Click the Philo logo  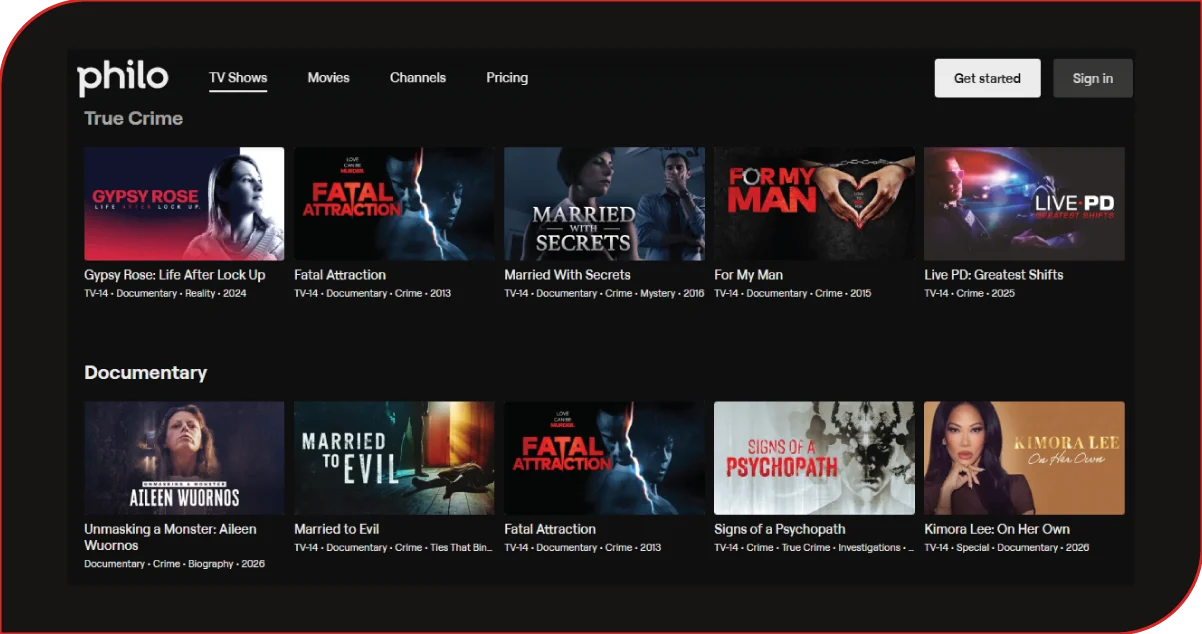(123, 77)
